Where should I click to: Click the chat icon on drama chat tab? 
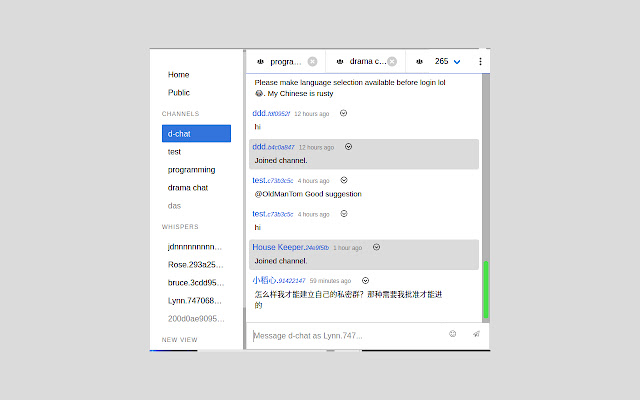click(x=340, y=62)
